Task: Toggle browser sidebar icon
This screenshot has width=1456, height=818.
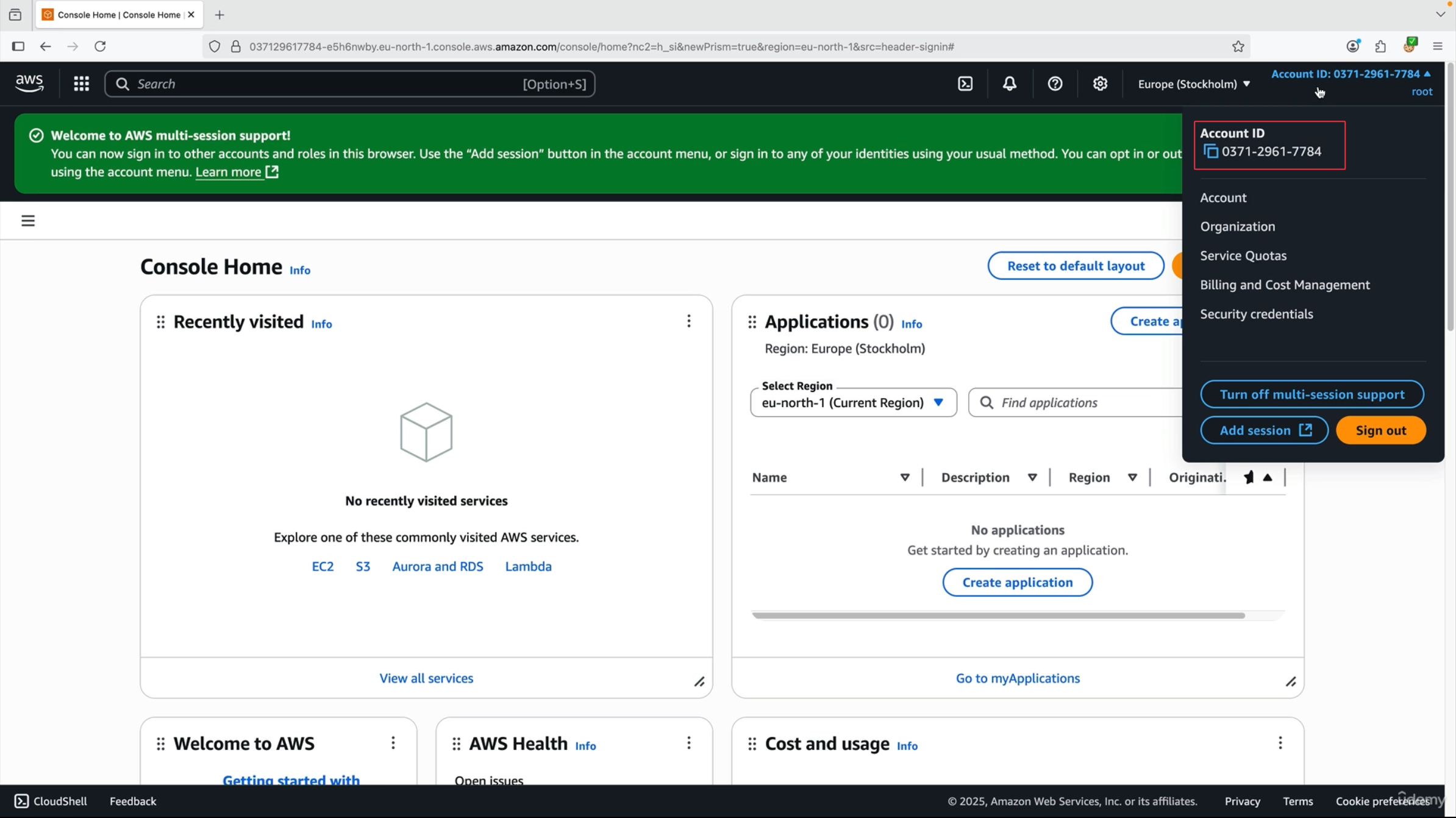Action: (x=18, y=46)
